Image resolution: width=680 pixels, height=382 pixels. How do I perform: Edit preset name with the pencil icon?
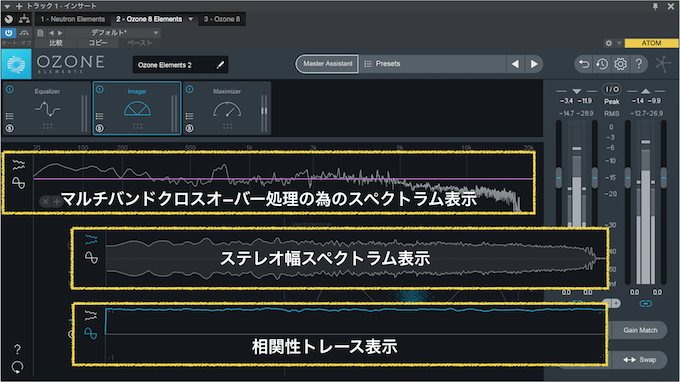pyautogui.click(x=220, y=65)
